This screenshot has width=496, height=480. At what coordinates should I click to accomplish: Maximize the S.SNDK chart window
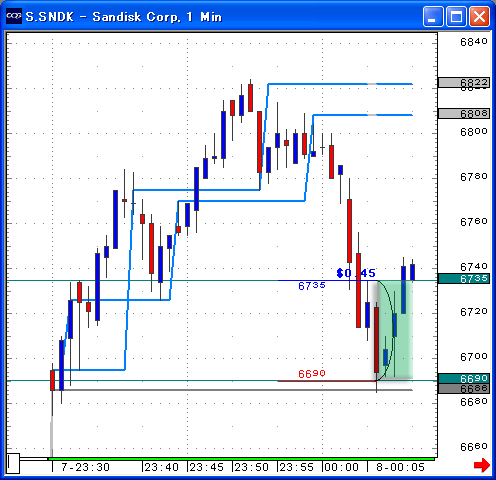[x=456, y=16]
